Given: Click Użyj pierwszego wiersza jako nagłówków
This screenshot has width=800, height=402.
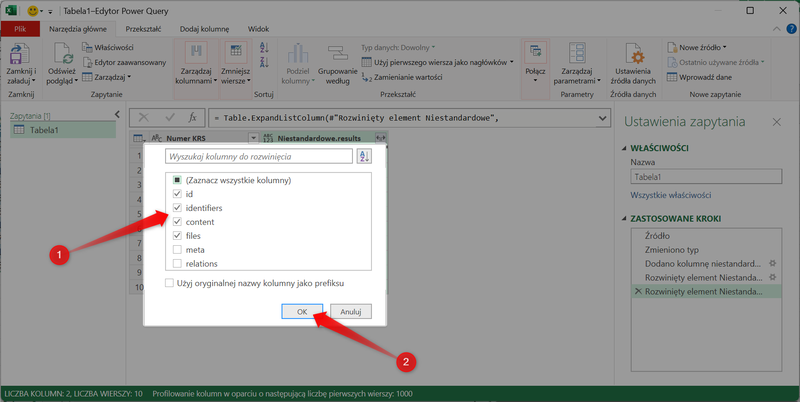Looking at the screenshot, I should [x=437, y=62].
